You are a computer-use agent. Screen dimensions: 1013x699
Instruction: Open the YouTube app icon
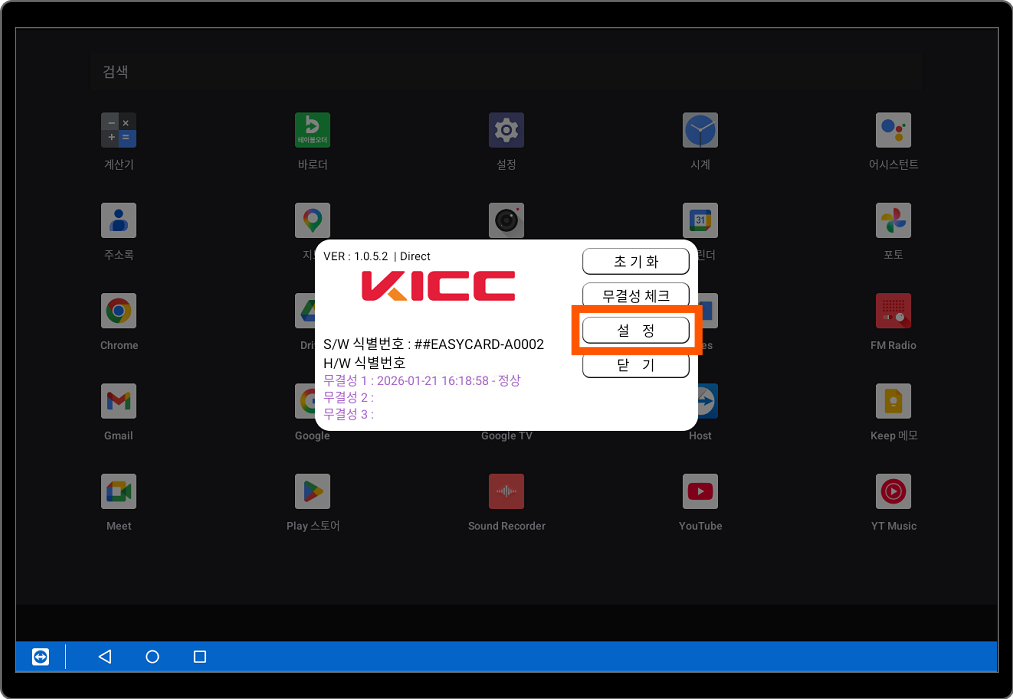tap(700, 492)
